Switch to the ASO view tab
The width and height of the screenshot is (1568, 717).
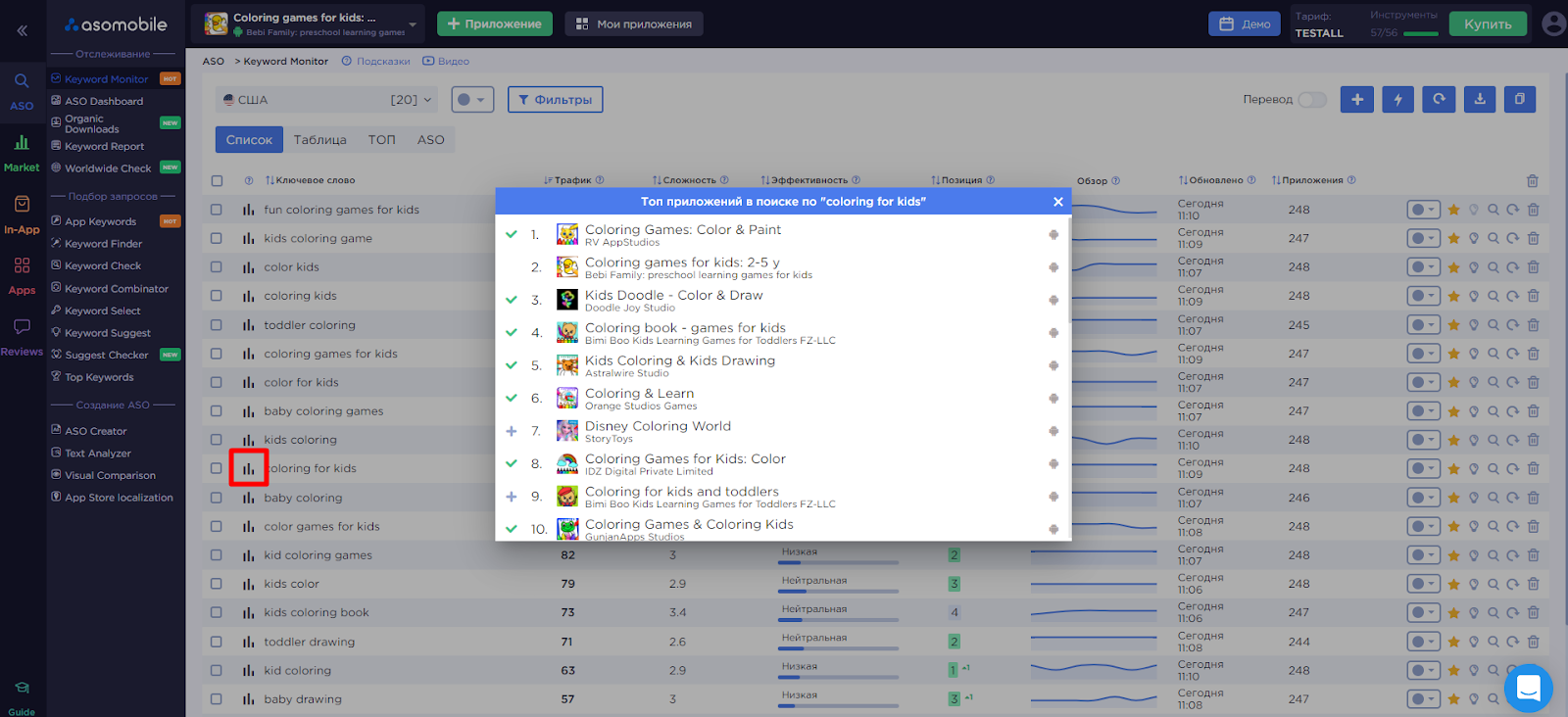(431, 140)
